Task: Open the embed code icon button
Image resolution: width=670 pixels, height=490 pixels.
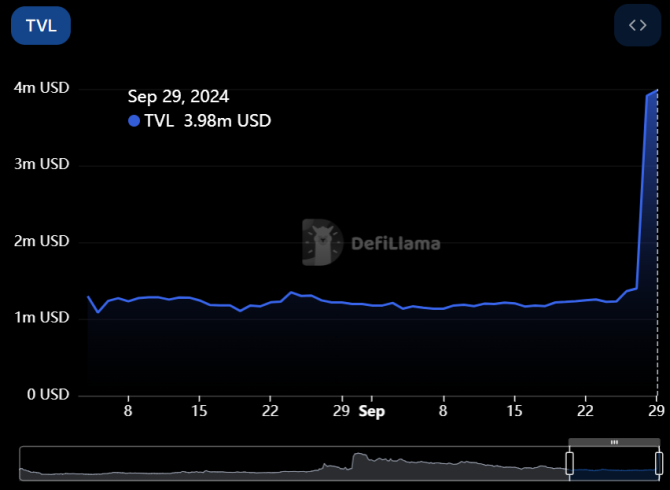Action: coord(638,26)
